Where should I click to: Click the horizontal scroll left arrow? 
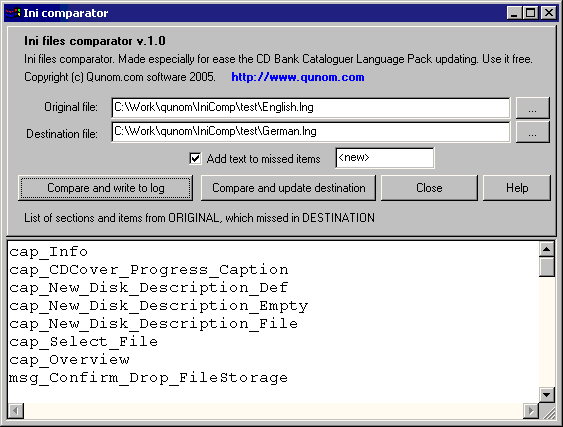click(16, 410)
